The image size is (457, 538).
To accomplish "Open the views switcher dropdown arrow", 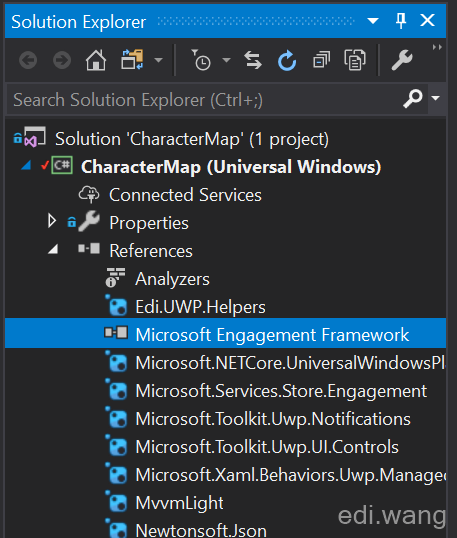I will 158,60.
